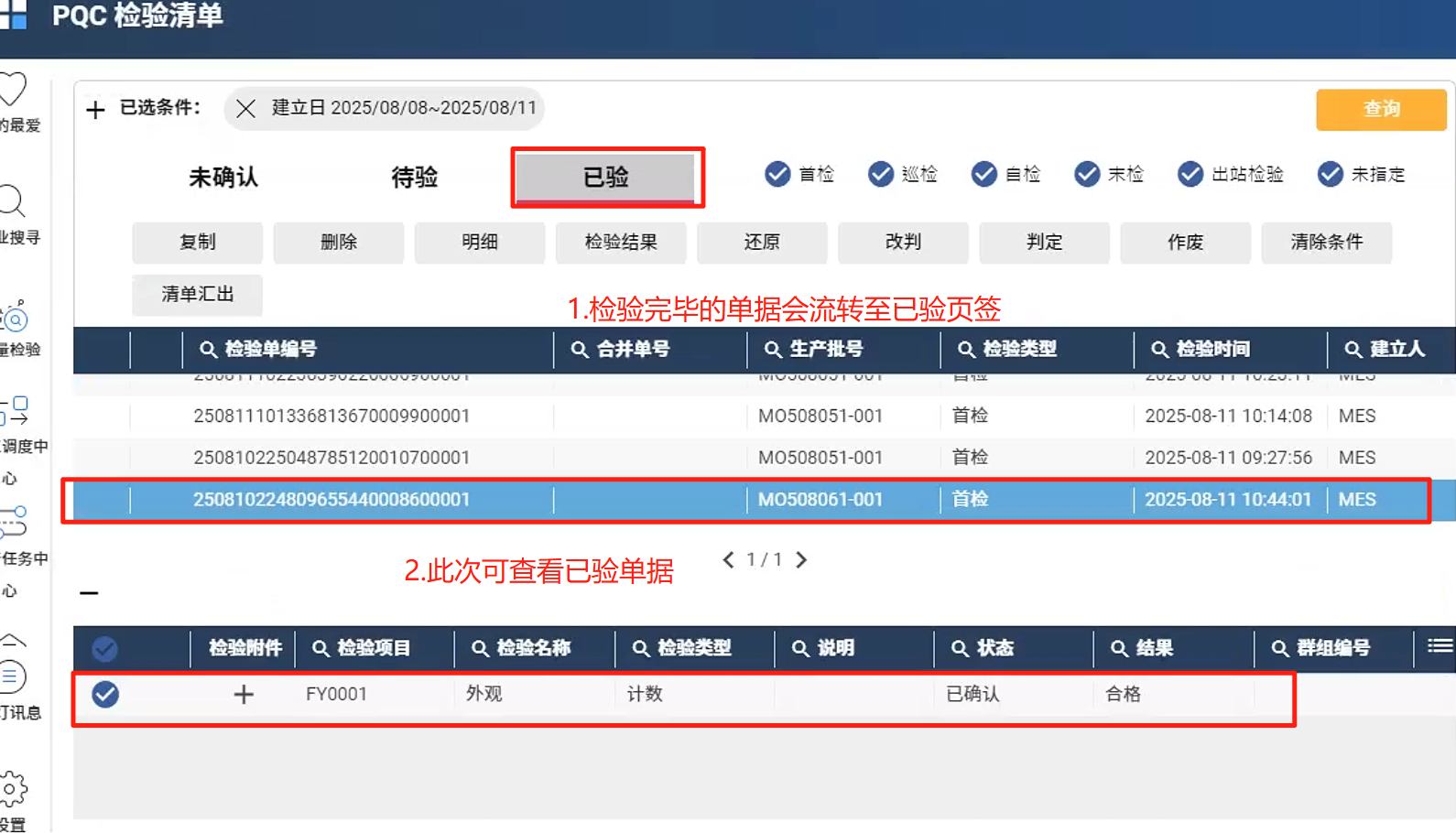The height and width of the screenshot is (833, 1456).
Task: Search icon for 建立人 column
Action: tap(1353, 350)
